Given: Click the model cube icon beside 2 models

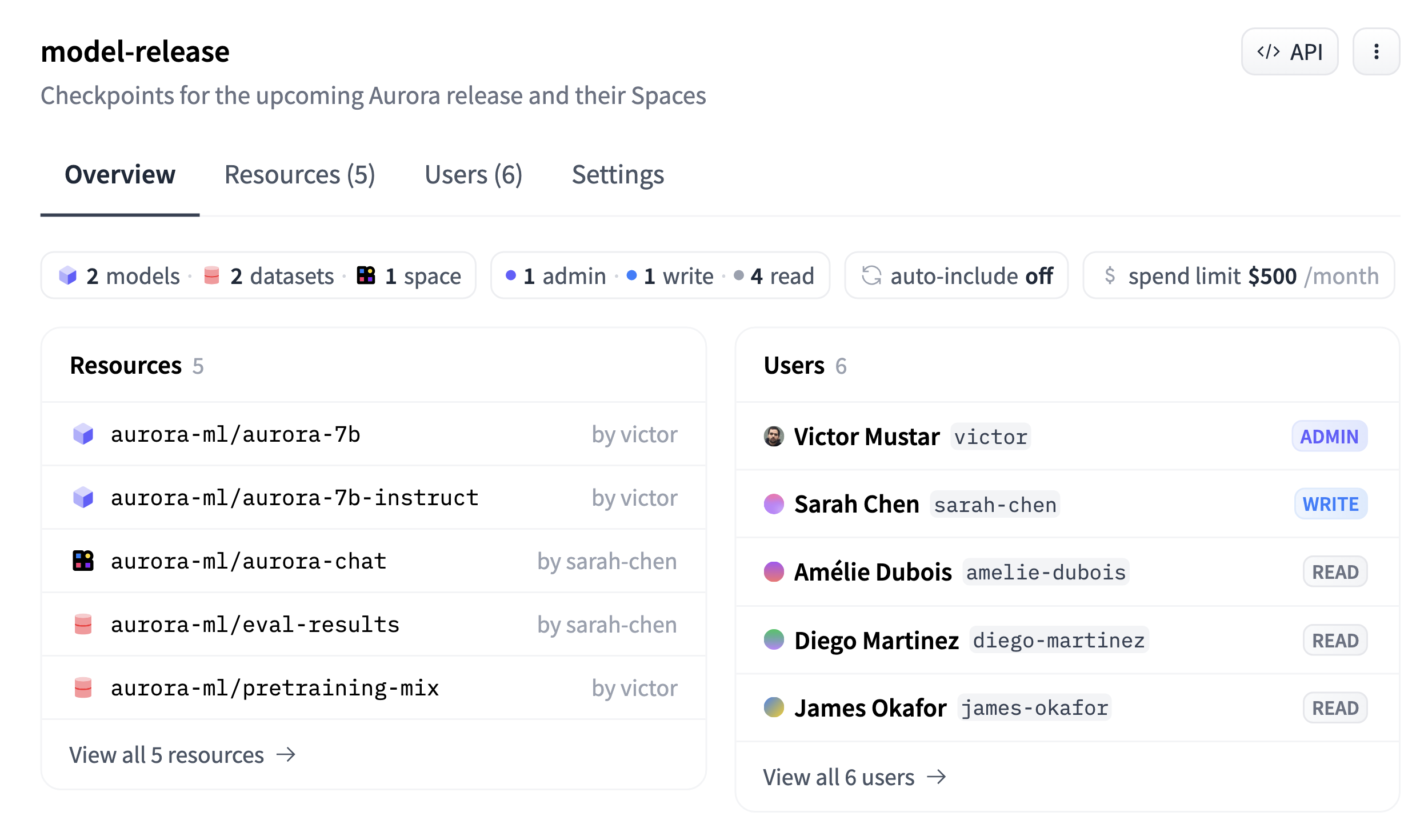Looking at the screenshot, I should point(68,275).
